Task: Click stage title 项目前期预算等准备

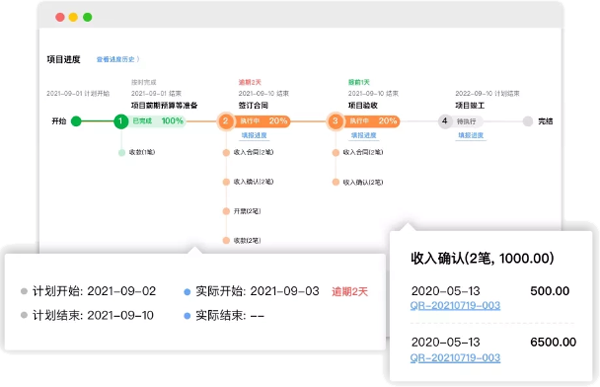Action: point(164,106)
